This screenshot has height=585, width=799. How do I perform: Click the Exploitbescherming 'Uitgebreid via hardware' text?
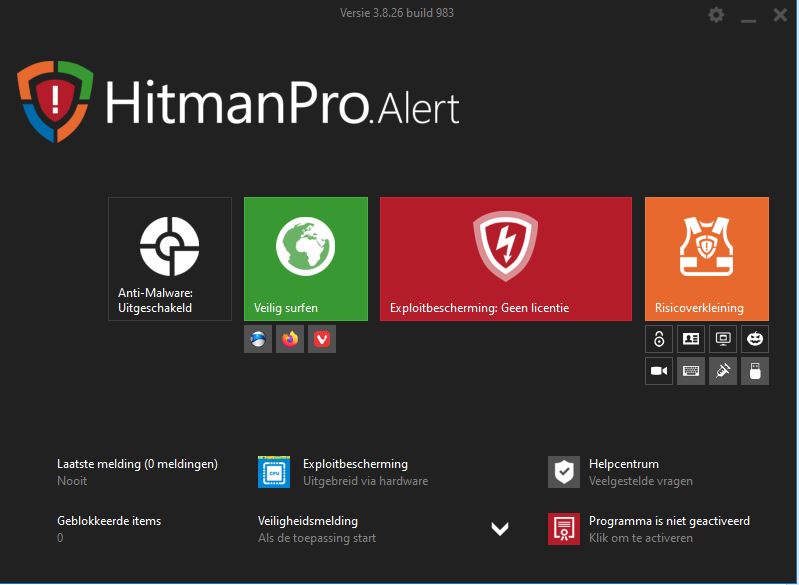click(x=365, y=481)
